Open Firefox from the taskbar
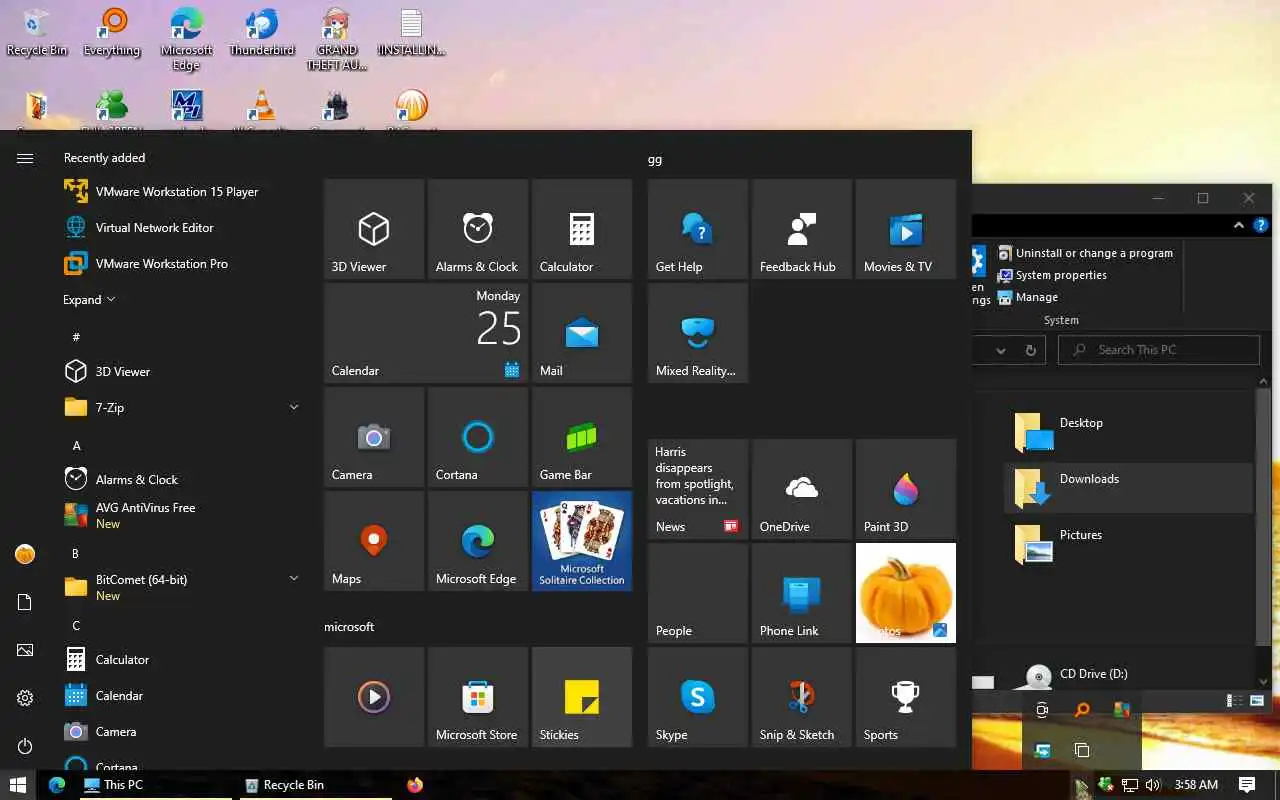The image size is (1280, 800). [x=415, y=785]
